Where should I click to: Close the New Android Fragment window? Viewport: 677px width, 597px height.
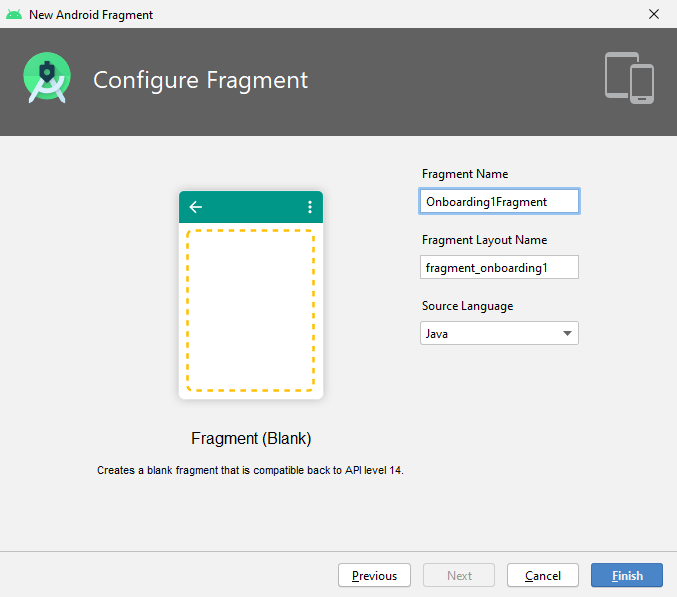pos(654,14)
